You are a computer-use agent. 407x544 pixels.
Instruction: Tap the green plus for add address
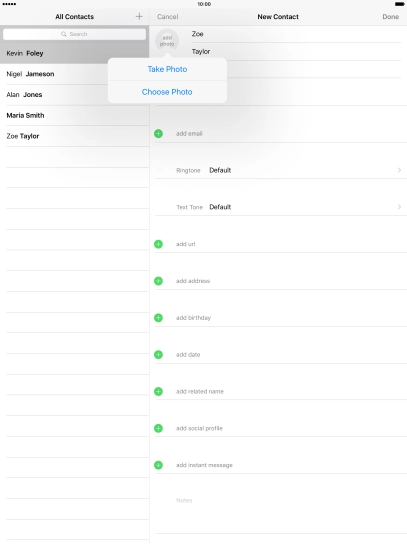click(x=158, y=281)
